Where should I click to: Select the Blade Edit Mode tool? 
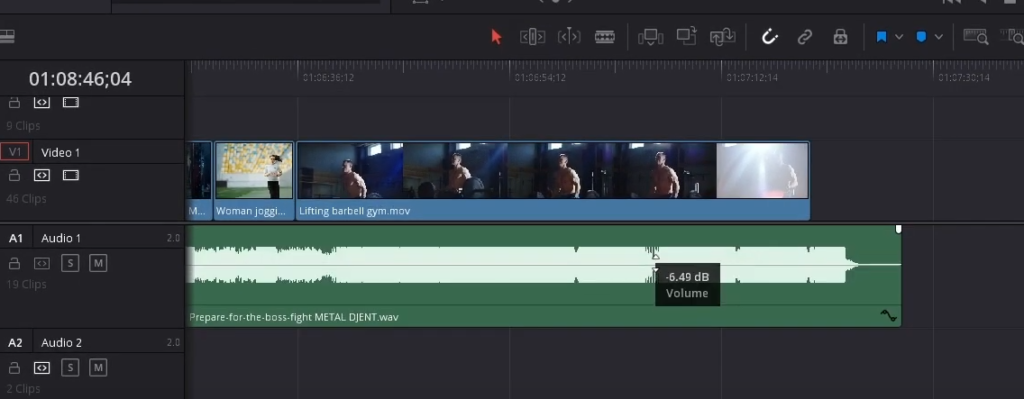pos(605,37)
